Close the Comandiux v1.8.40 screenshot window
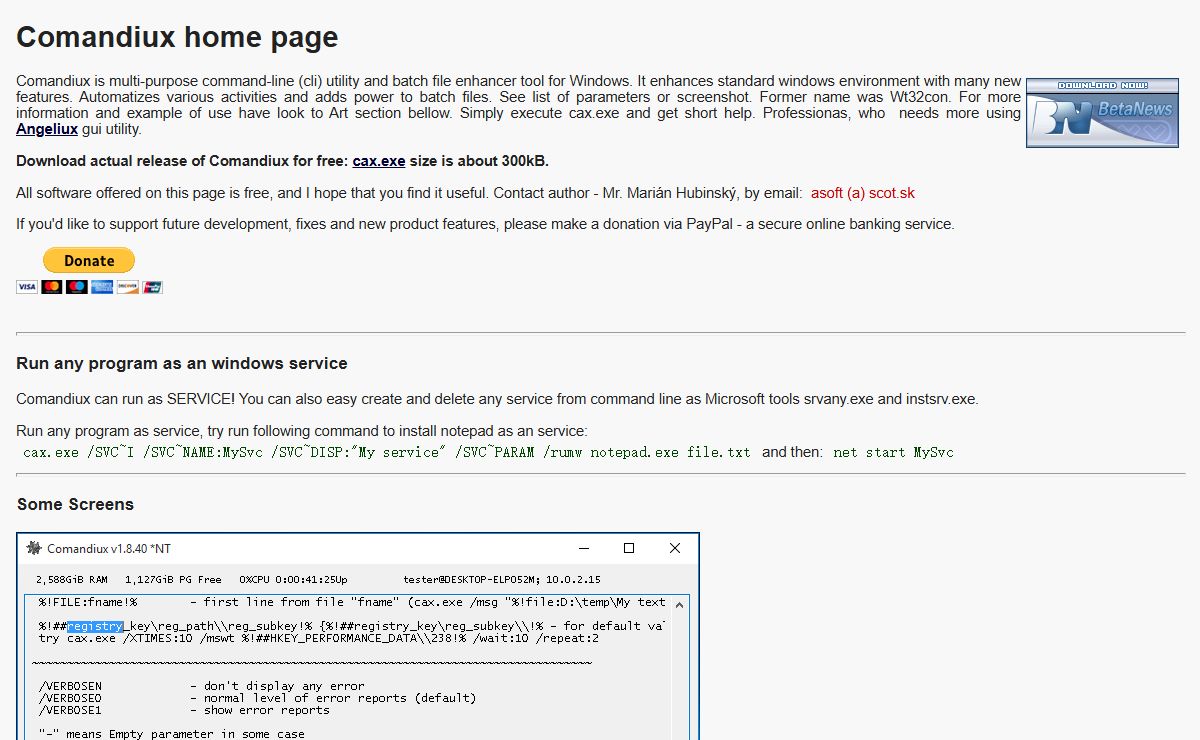This screenshot has height=740, width=1200. pyautogui.click(x=675, y=548)
